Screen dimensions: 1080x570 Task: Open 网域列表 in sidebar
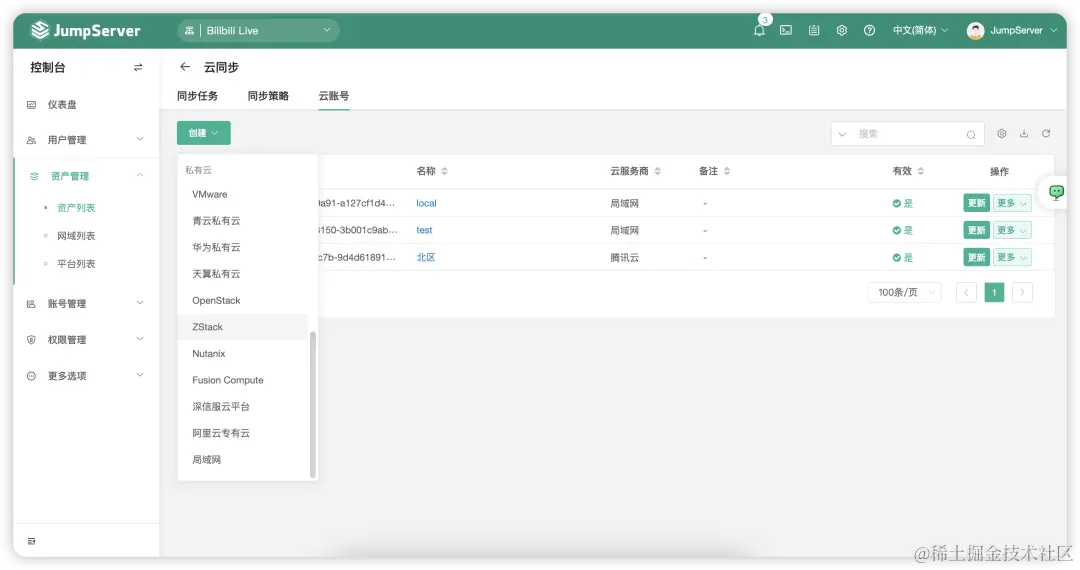coord(76,236)
